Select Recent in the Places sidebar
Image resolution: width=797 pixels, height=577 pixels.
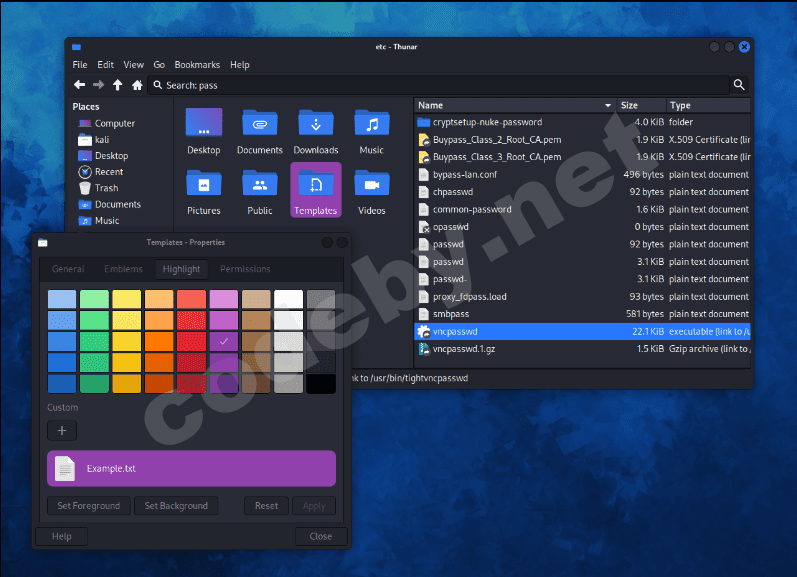tap(108, 172)
